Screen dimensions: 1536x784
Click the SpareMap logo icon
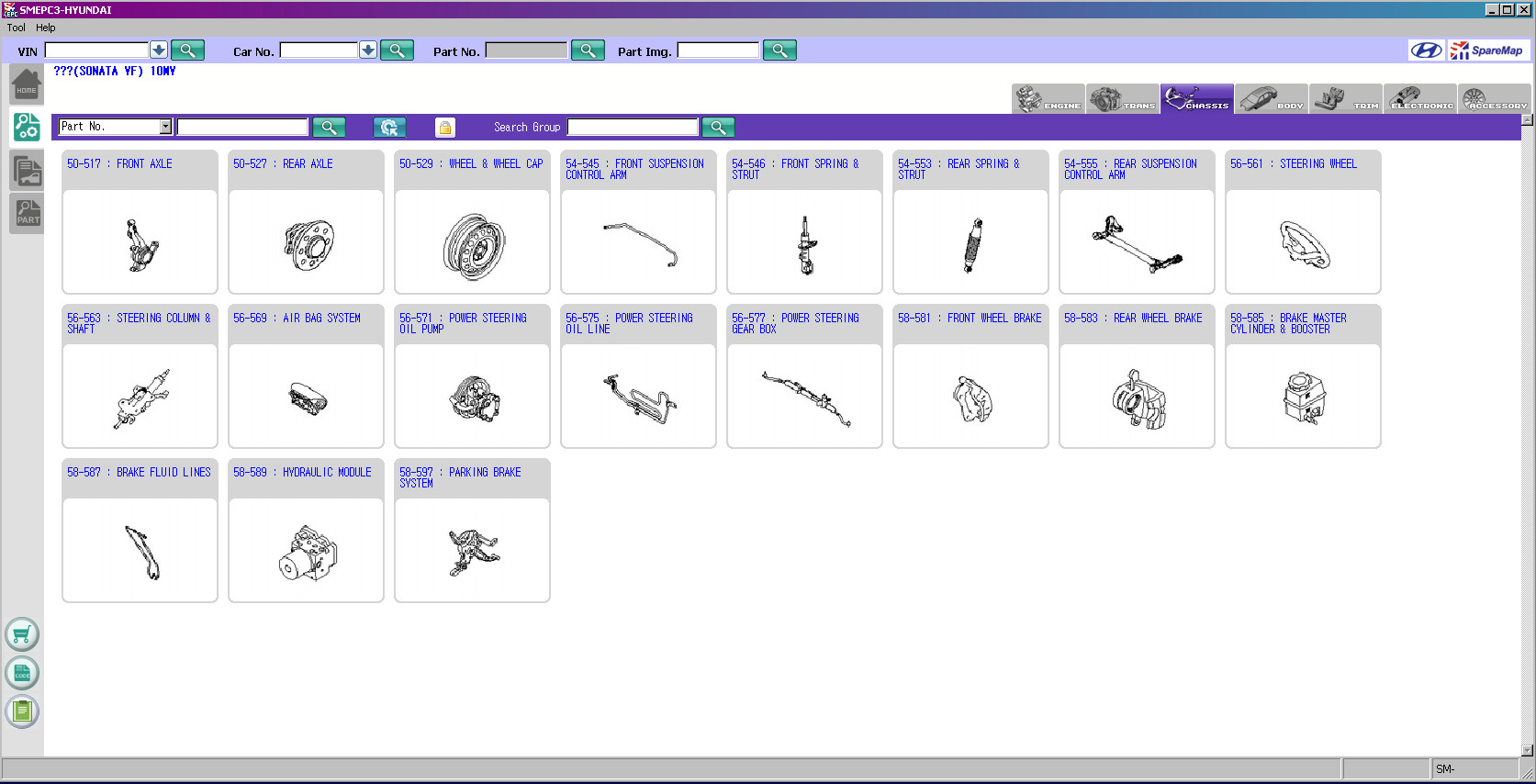[x=1487, y=50]
